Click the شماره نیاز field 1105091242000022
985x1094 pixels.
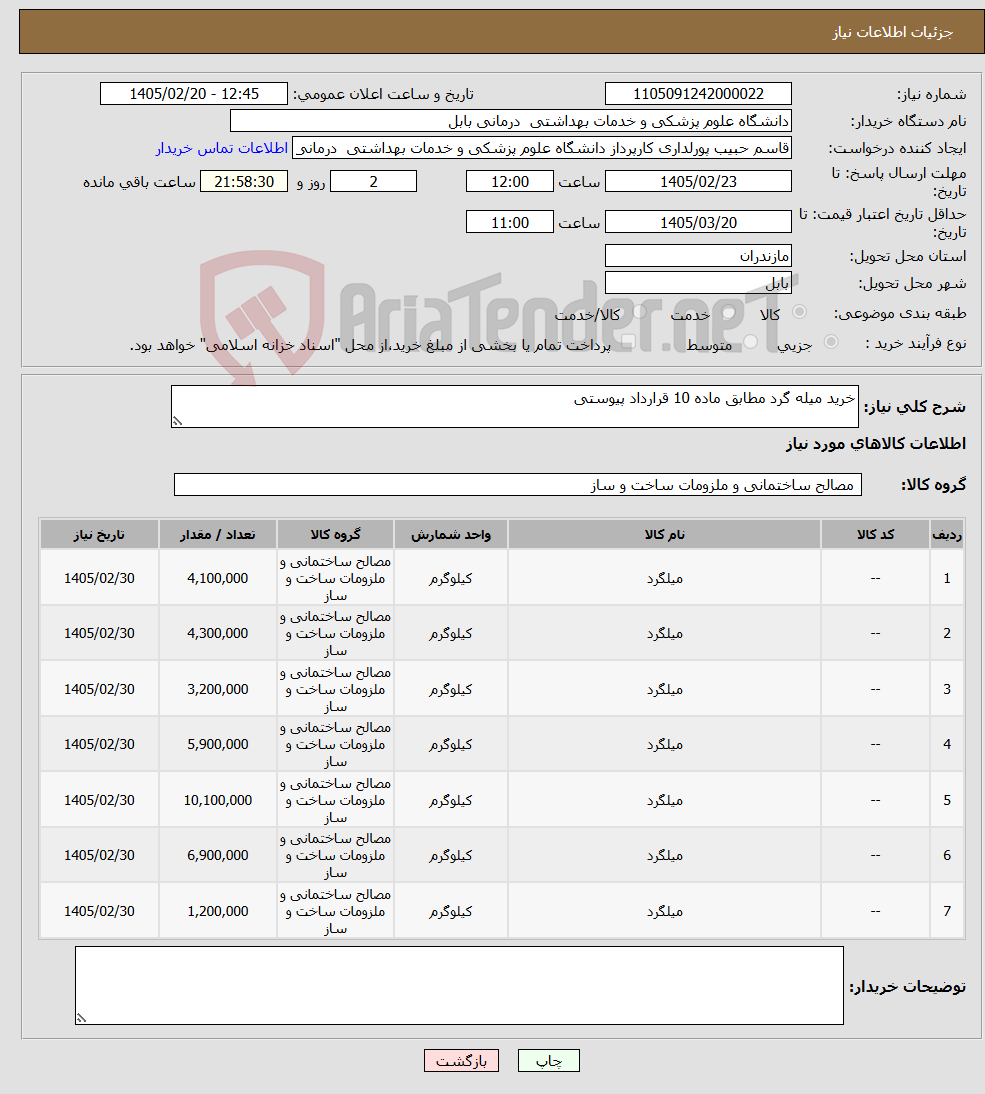pos(698,93)
